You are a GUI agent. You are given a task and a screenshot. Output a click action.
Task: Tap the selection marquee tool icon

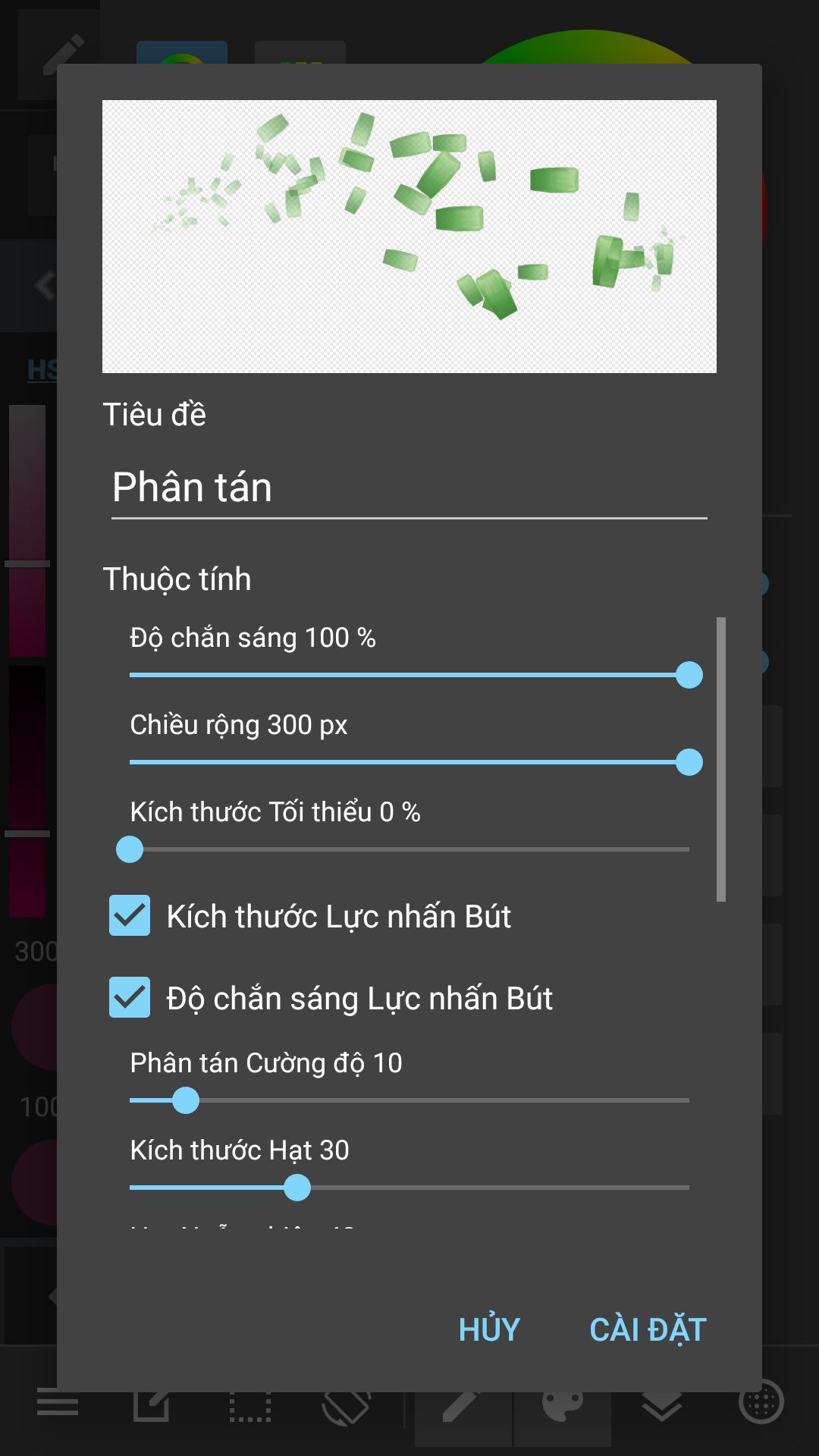click(249, 1406)
